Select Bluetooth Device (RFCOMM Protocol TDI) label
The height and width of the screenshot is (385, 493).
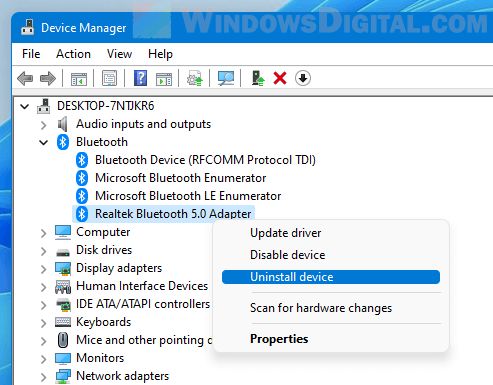205,160
